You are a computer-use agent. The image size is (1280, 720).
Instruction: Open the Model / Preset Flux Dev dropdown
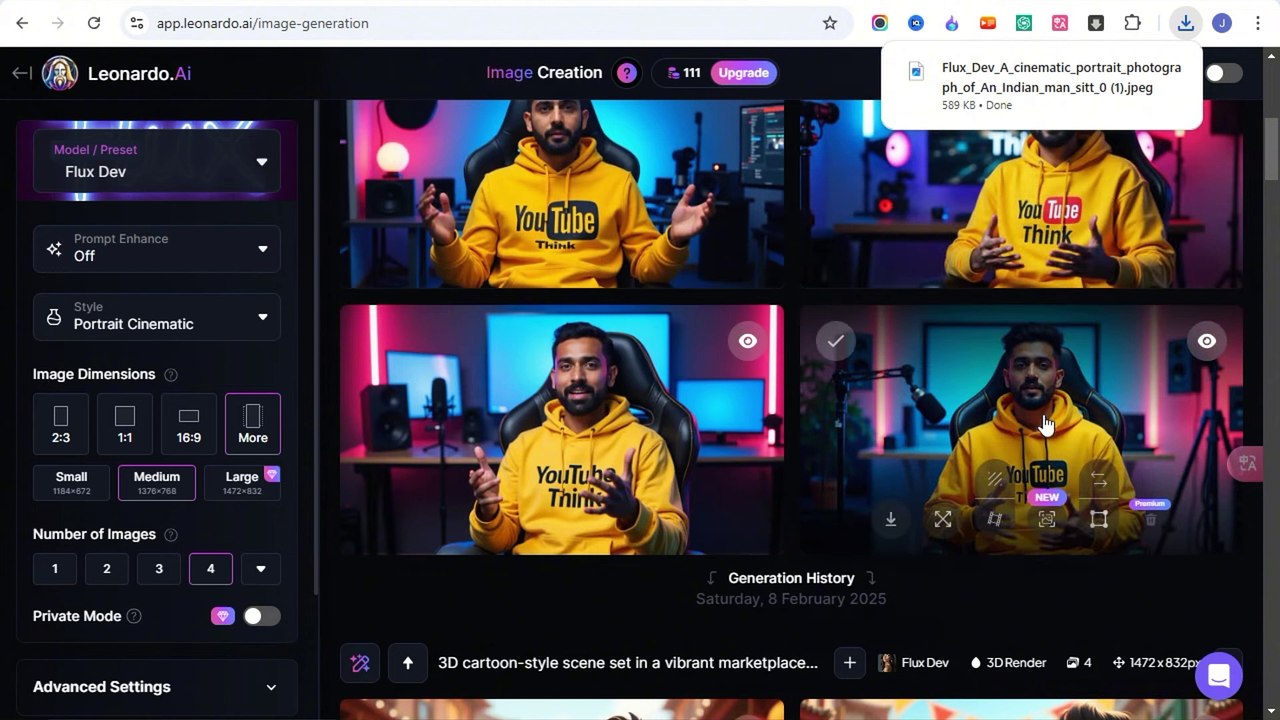[x=157, y=161]
